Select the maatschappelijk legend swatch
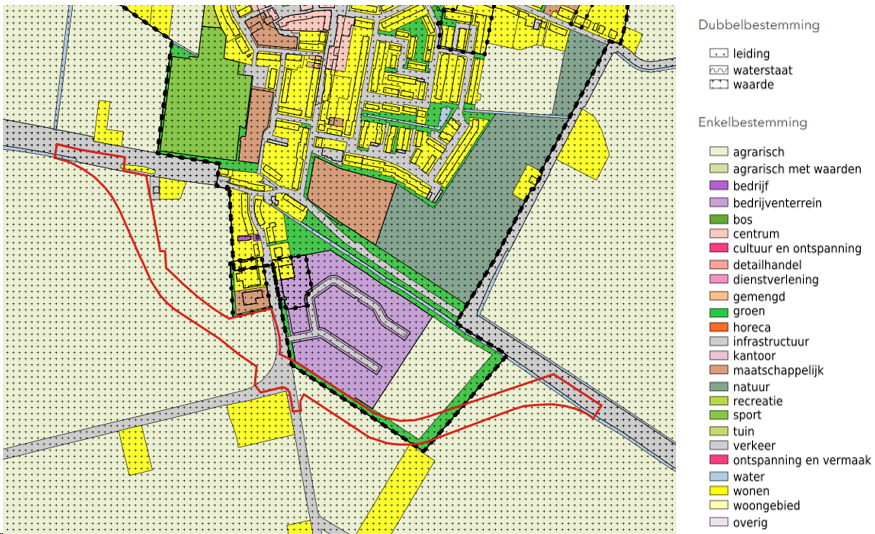The image size is (875, 534). (719, 370)
